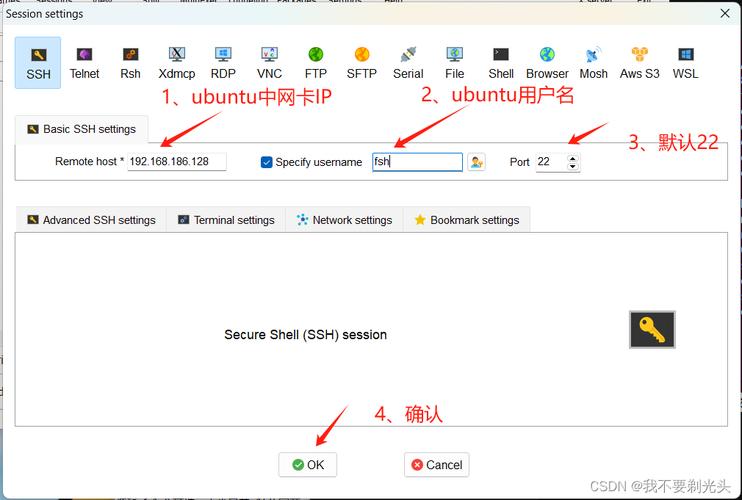Select the SSH session type icon
The image size is (742, 500).
pyautogui.click(x=38, y=63)
